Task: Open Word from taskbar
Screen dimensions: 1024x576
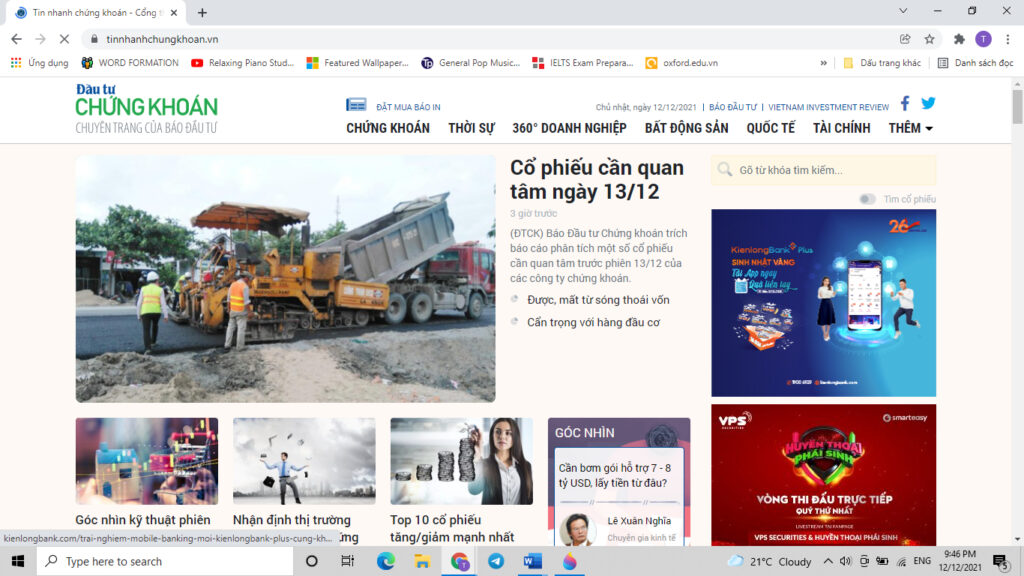Action: (x=532, y=561)
